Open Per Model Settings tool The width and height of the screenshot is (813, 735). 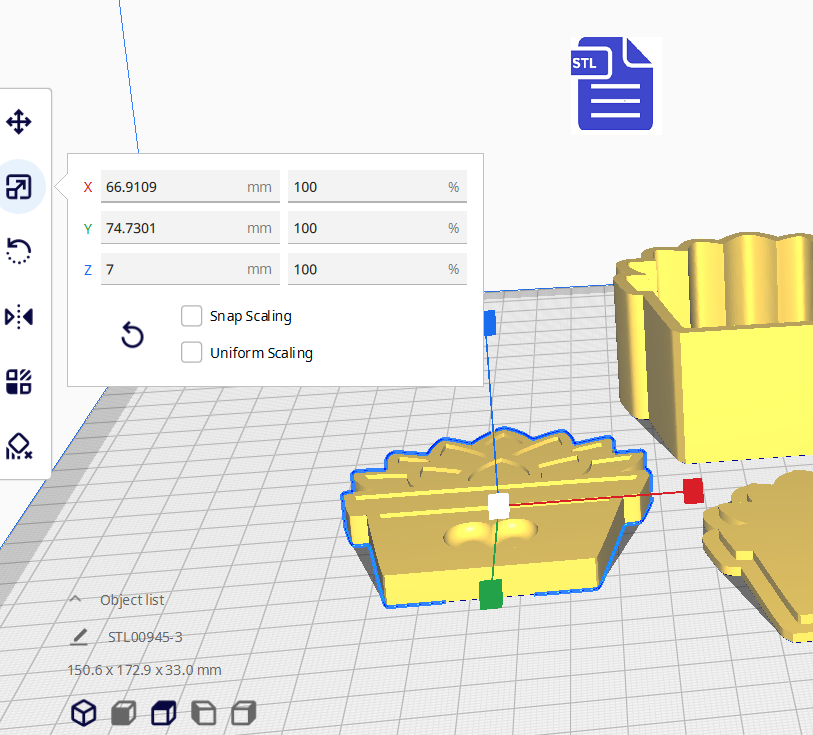19,381
